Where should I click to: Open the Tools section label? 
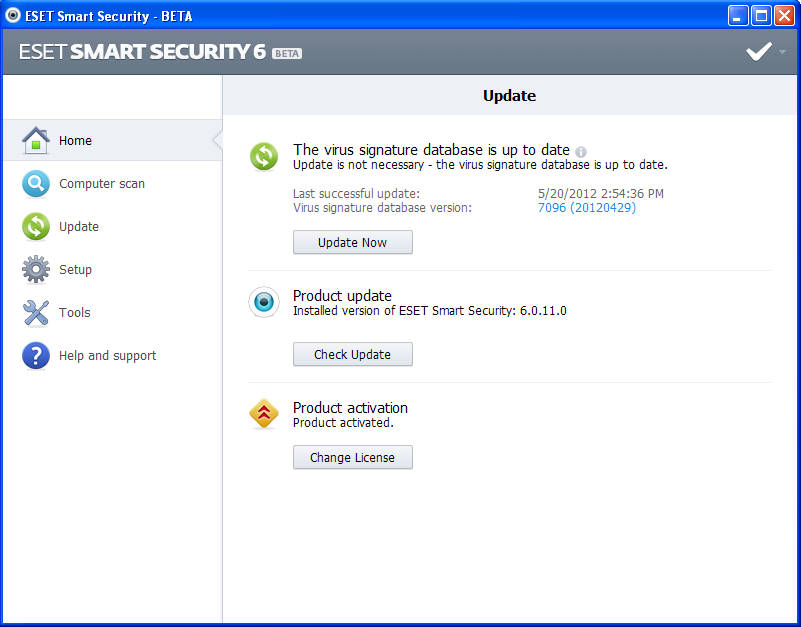74,313
